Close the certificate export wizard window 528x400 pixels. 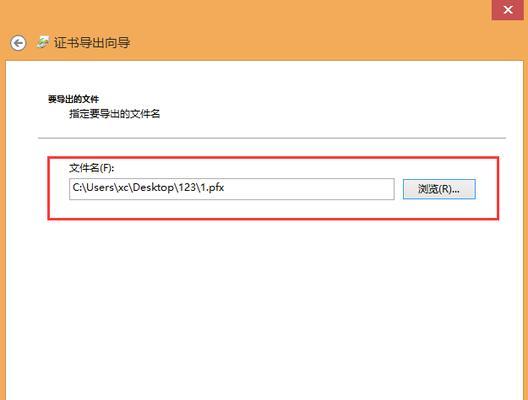[x=508, y=10]
